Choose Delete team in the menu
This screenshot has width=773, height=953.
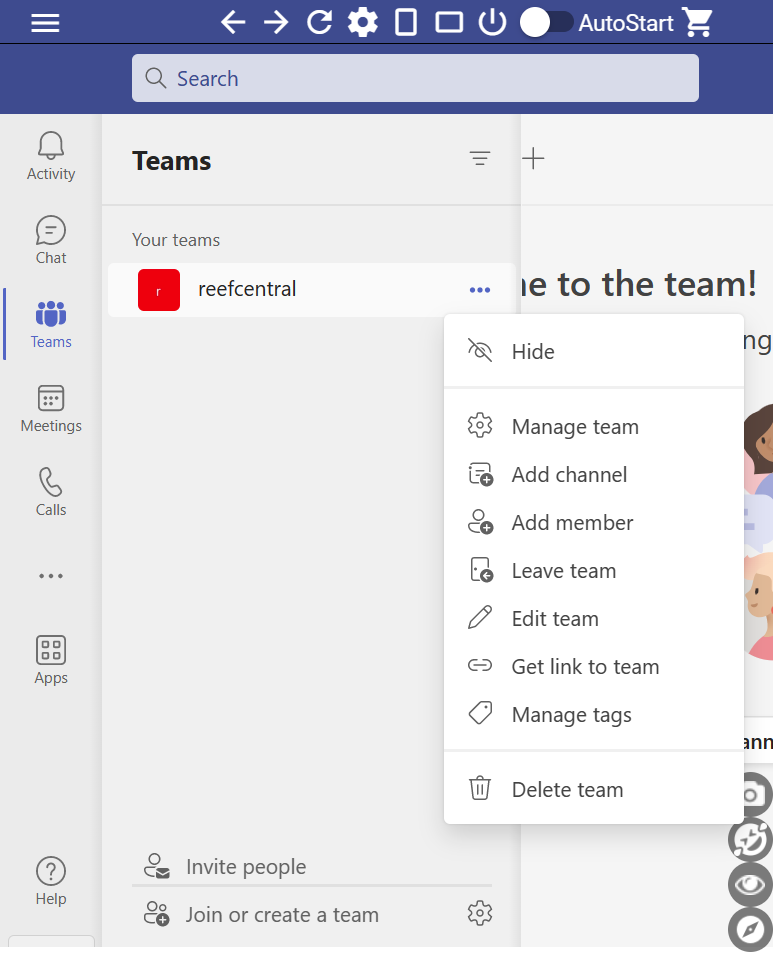[x=567, y=790]
